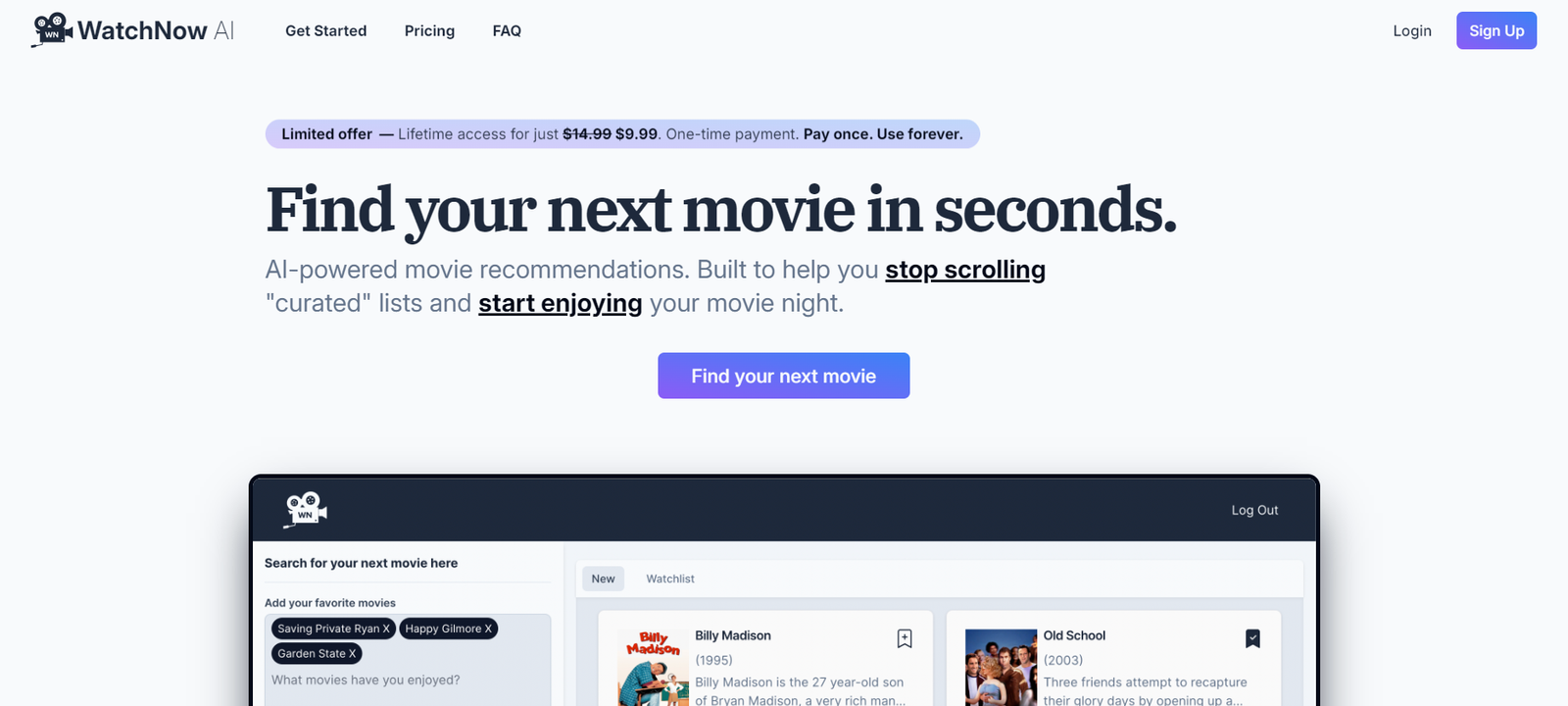This screenshot has width=1568, height=706.
Task: Switch to the Watchlist tab
Action: click(x=669, y=579)
